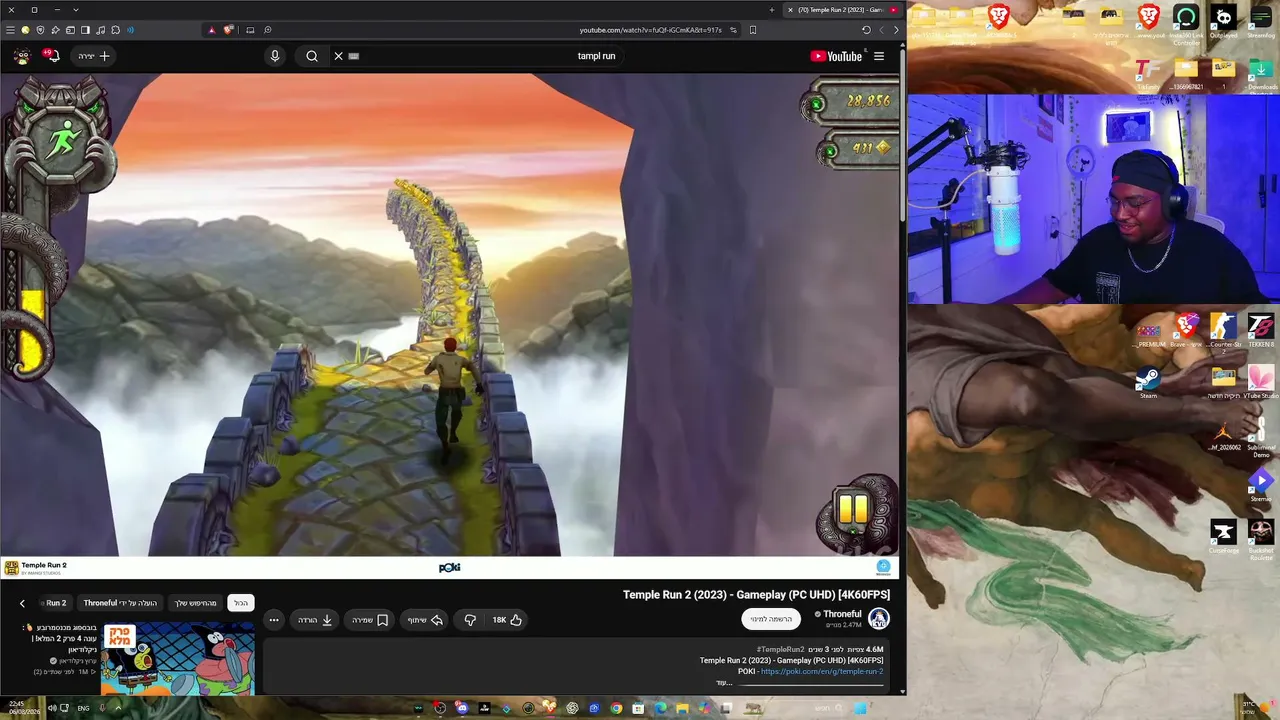1280x720 pixels.
Task: Open the VTube Studio desktop shortcut
Action: (x=1261, y=381)
